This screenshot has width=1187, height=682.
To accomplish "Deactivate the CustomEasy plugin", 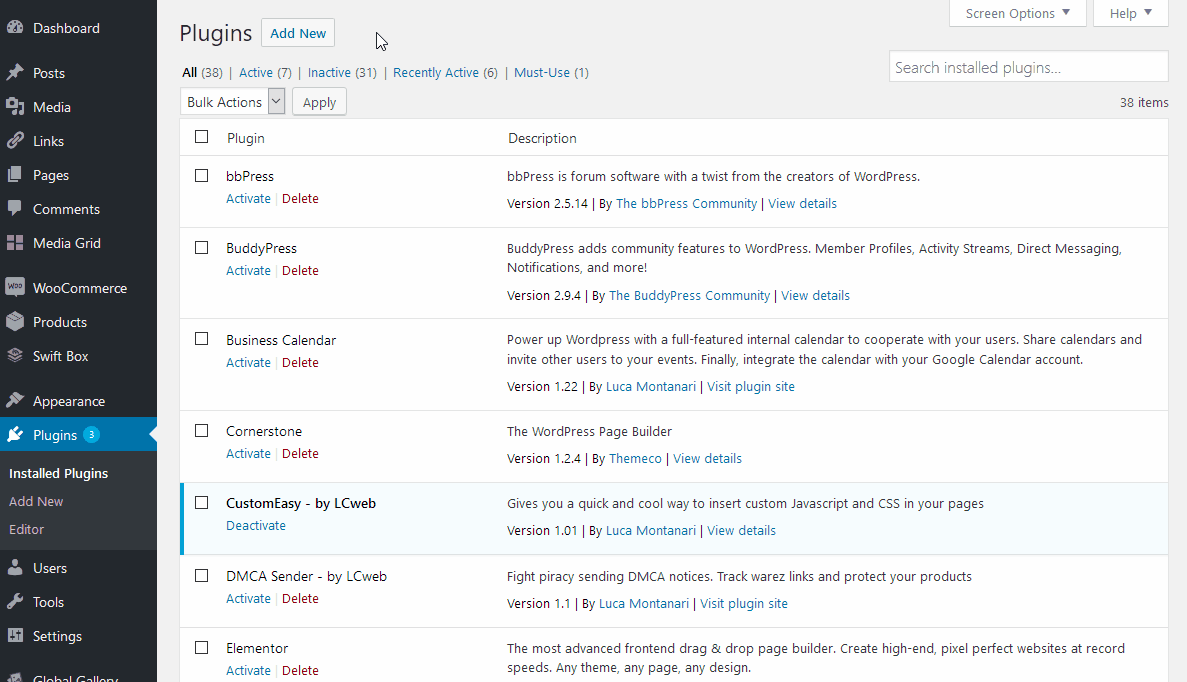I will [256, 525].
